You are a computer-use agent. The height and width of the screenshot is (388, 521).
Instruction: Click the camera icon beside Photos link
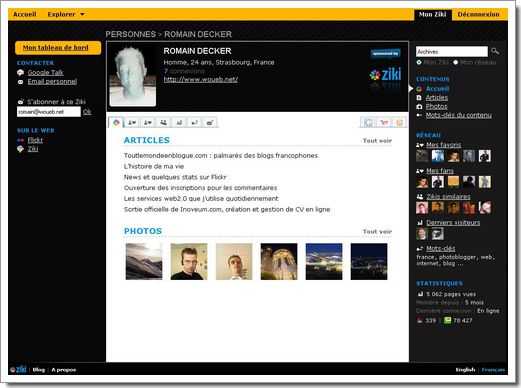tap(419, 107)
